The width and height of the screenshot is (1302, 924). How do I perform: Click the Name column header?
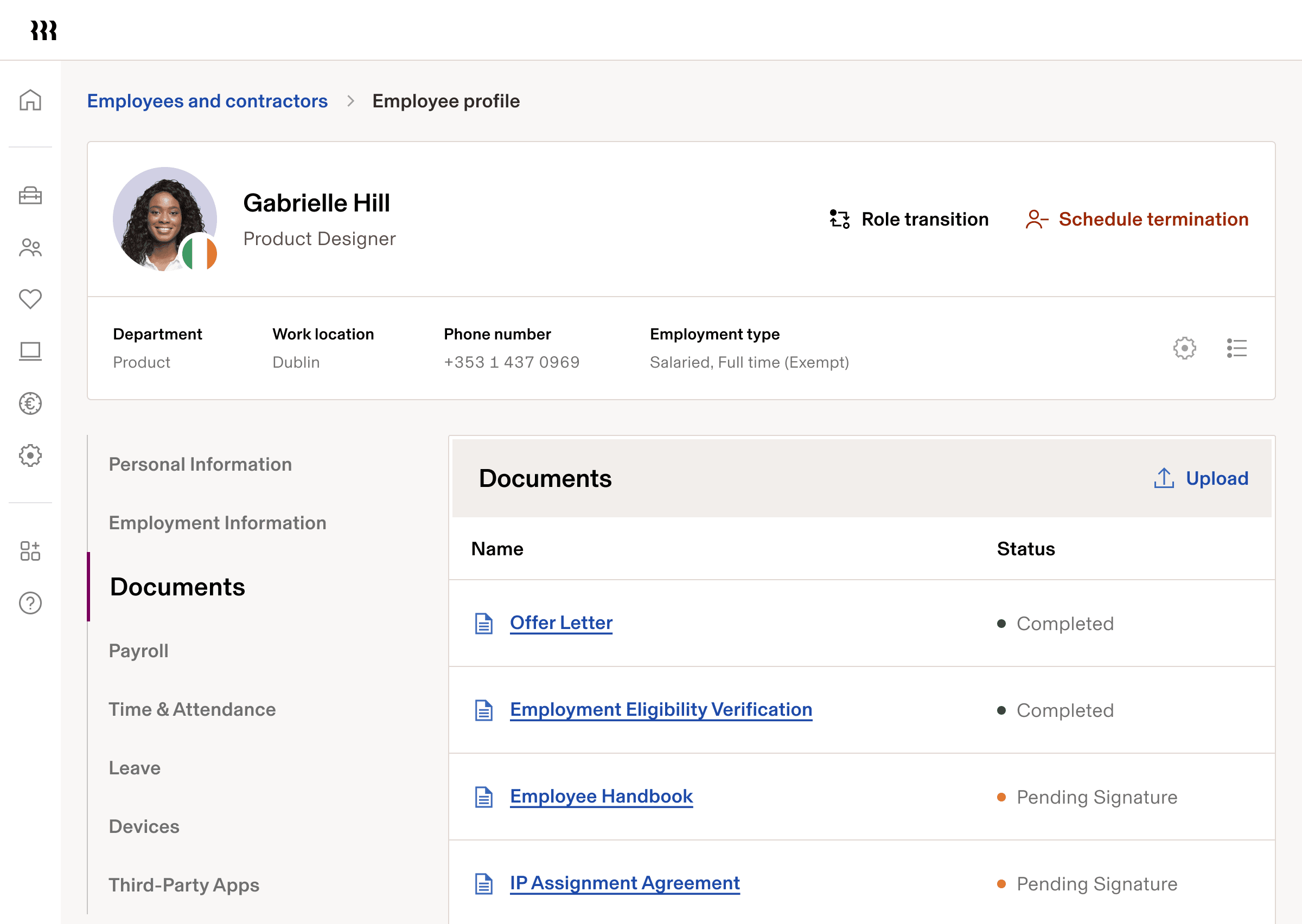click(497, 548)
